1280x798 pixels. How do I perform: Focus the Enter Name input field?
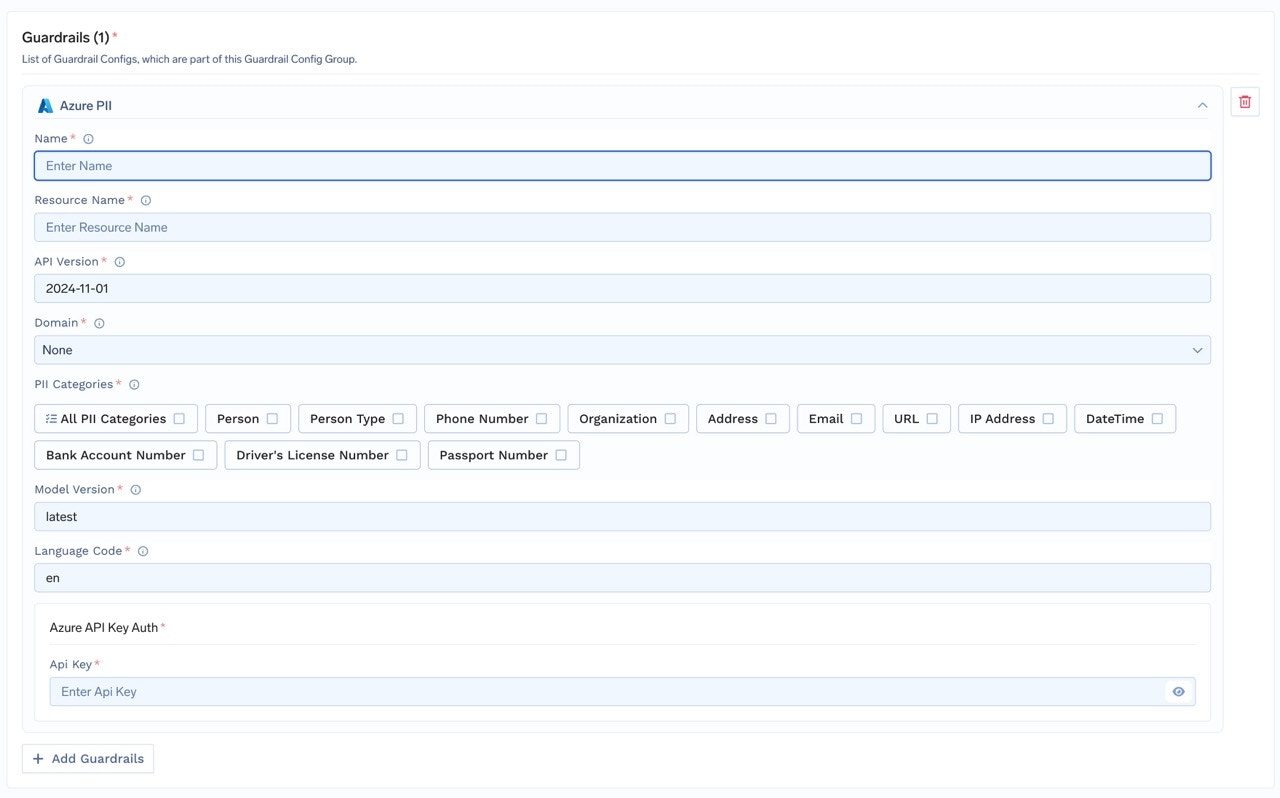pyautogui.click(x=622, y=166)
